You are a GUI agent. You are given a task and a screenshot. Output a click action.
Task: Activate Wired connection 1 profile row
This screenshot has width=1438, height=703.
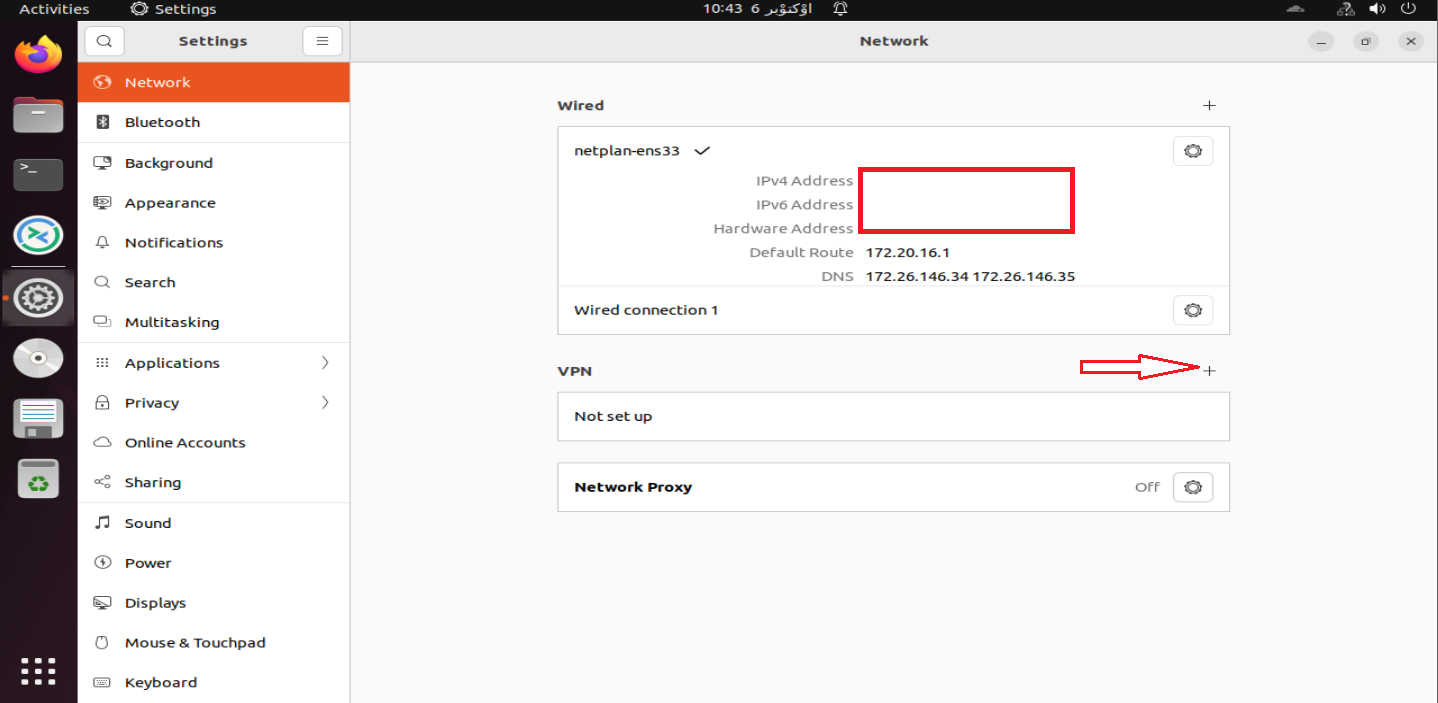coord(646,310)
